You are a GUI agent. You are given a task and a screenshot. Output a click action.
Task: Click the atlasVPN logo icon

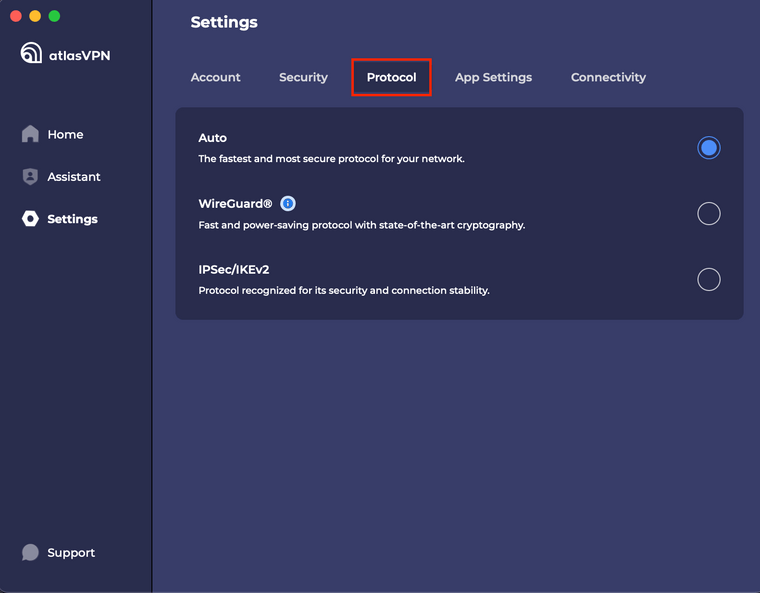tap(31, 53)
